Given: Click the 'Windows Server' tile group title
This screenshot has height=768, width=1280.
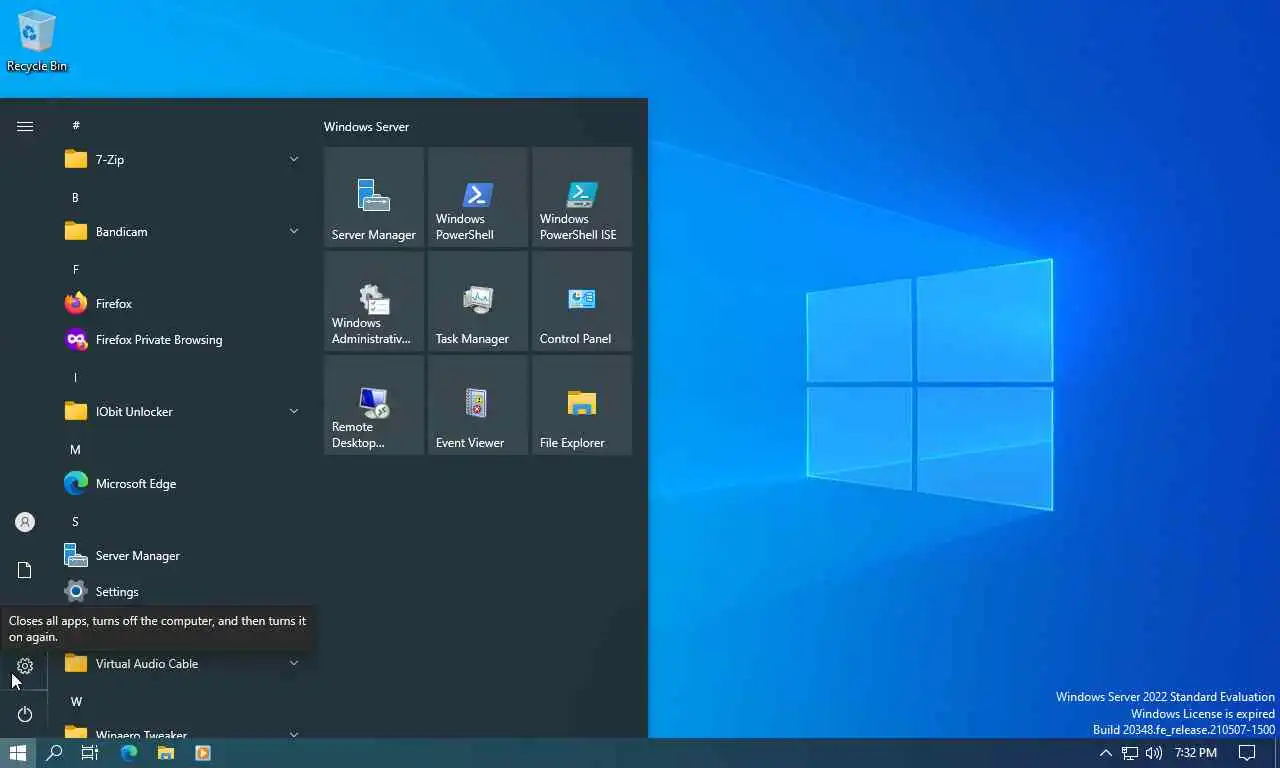Looking at the screenshot, I should pos(366,127).
